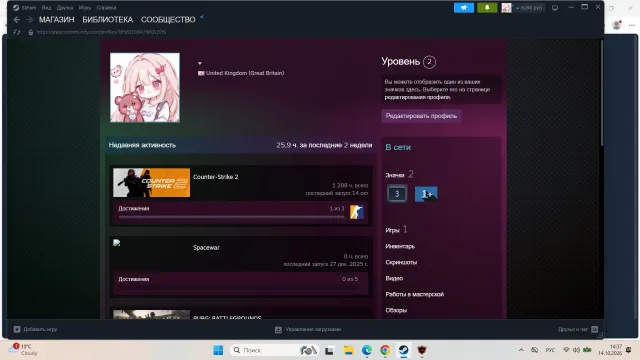Click the large profile avatar picture

145,87
